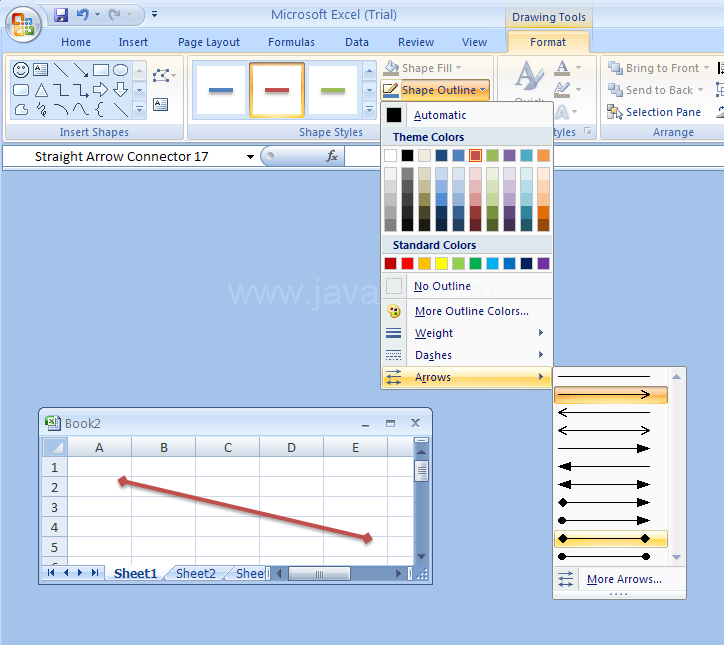The width and height of the screenshot is (724, 645).
Task: Open the Insert tab
Action: (133, 42)
